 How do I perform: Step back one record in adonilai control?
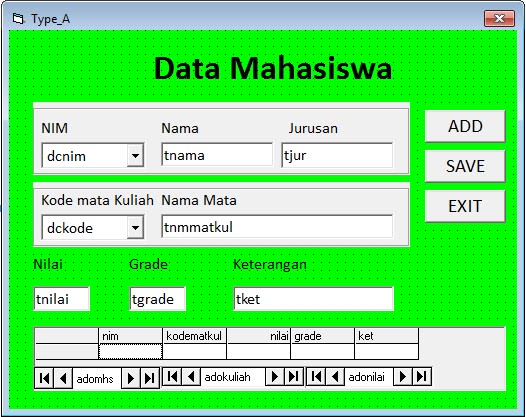pos(335,376)
